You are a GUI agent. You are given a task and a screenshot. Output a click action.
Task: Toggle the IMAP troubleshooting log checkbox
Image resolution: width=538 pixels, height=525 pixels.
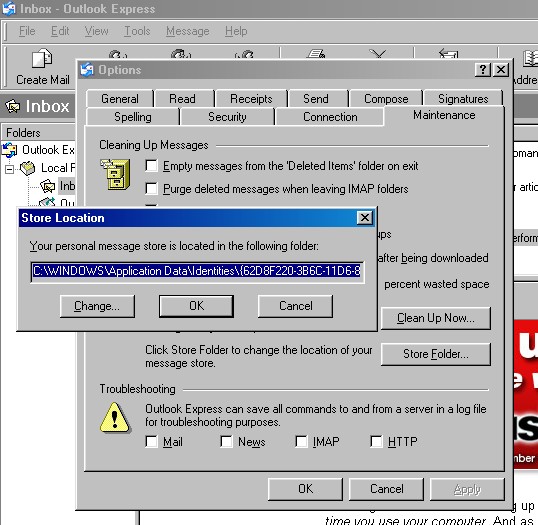click(301, 441)
